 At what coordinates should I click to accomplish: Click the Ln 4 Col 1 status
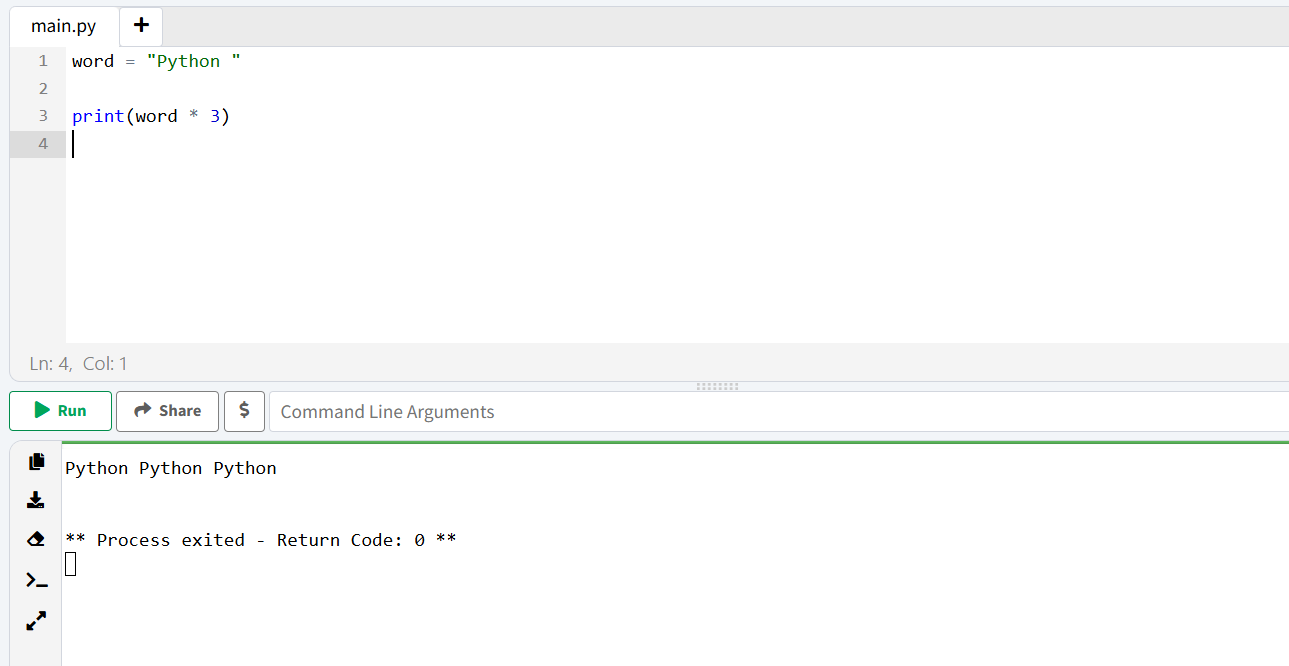coord(76,363)
